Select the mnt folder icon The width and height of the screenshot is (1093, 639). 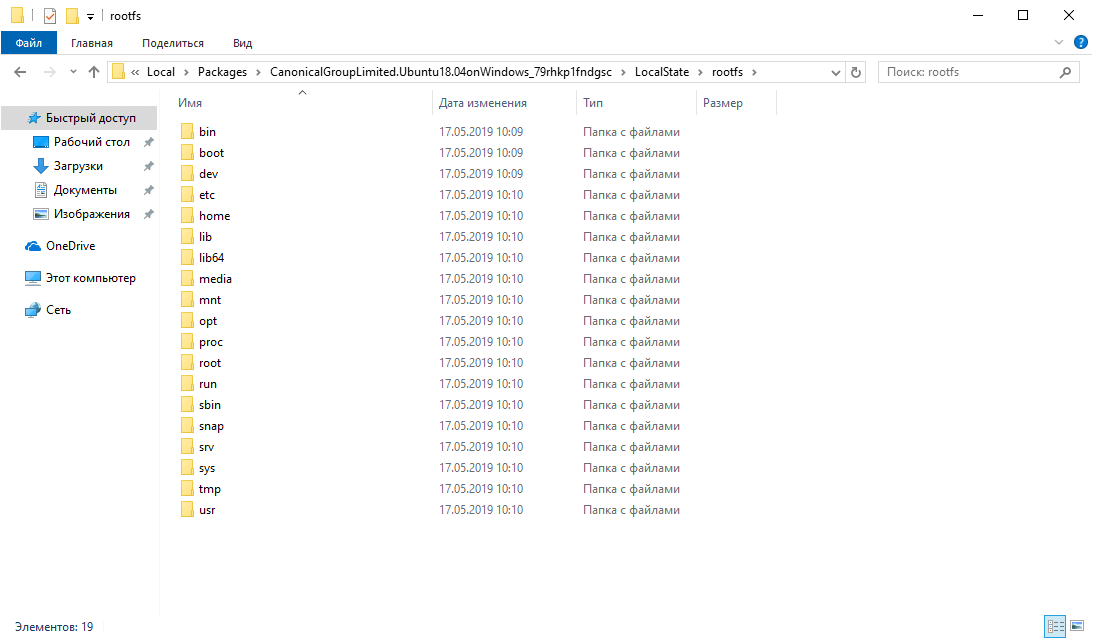pyautogui.click(x=187, y=300)
